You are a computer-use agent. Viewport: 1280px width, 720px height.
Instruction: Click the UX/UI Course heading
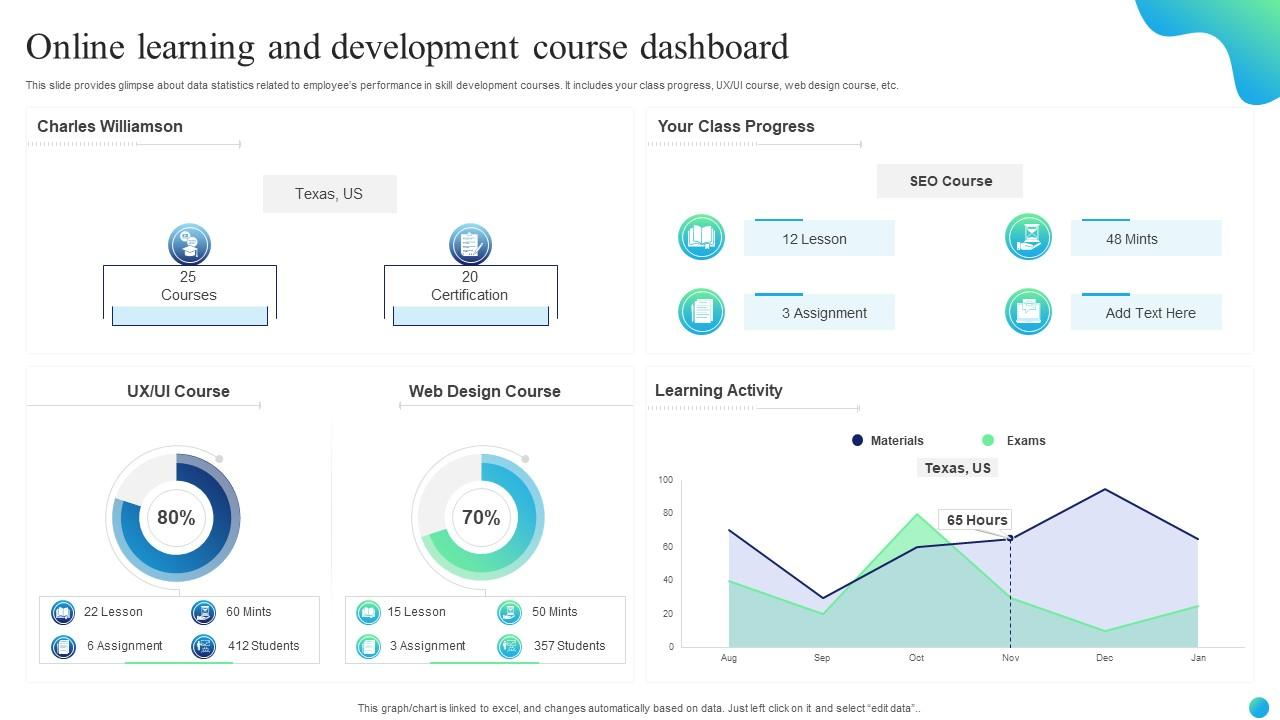[178, 391]
